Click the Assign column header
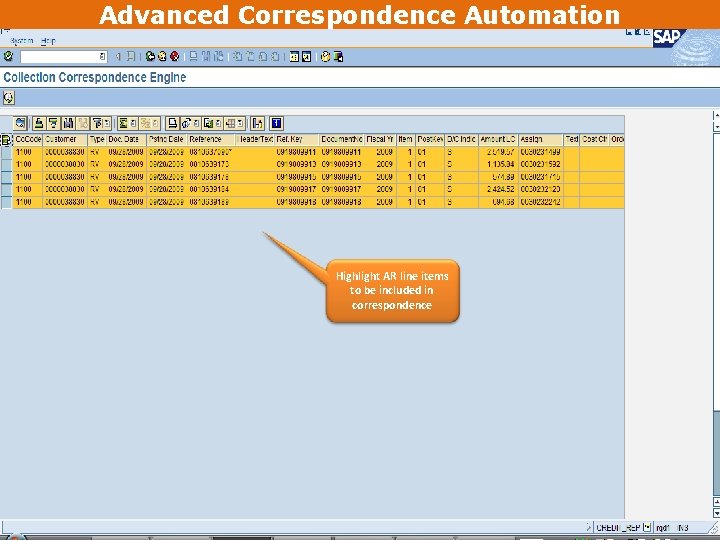This screenshot has height=540, width=720. pos(541,139)
